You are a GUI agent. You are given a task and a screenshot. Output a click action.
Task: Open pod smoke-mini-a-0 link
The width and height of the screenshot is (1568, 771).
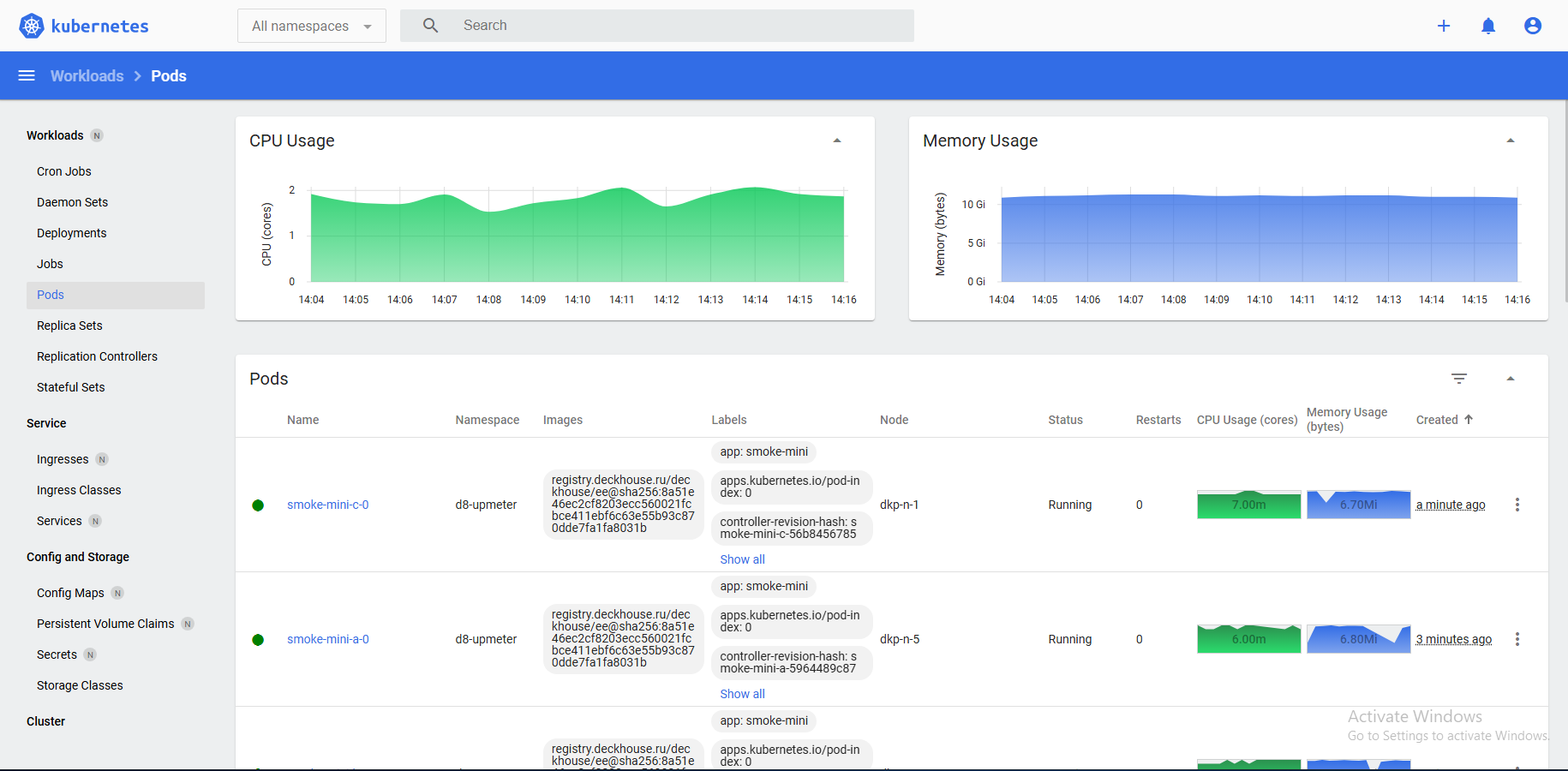pyautogui.click(x=328, y=639)
